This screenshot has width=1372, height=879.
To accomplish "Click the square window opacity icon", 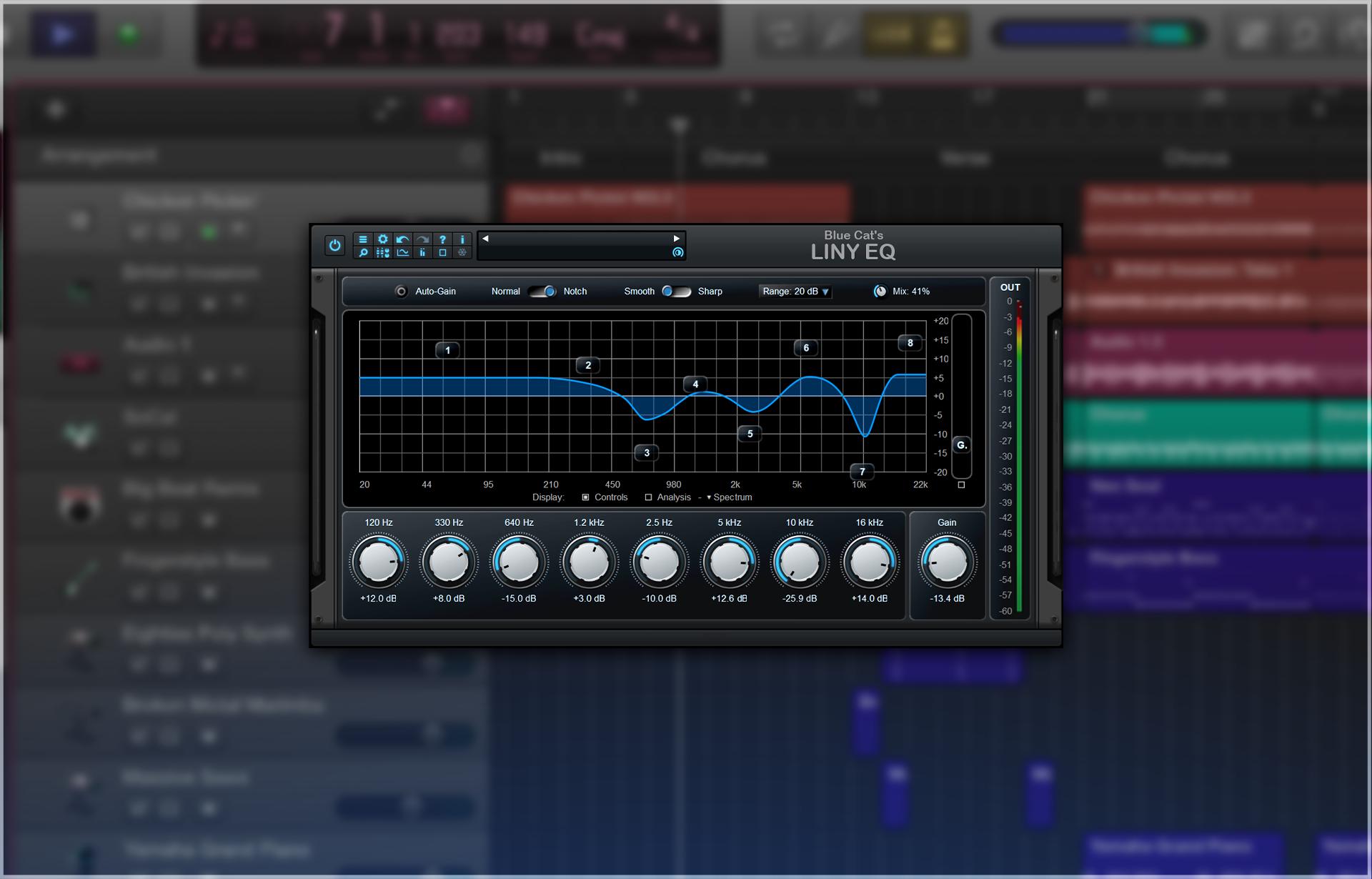I will (x=442, y=252).
